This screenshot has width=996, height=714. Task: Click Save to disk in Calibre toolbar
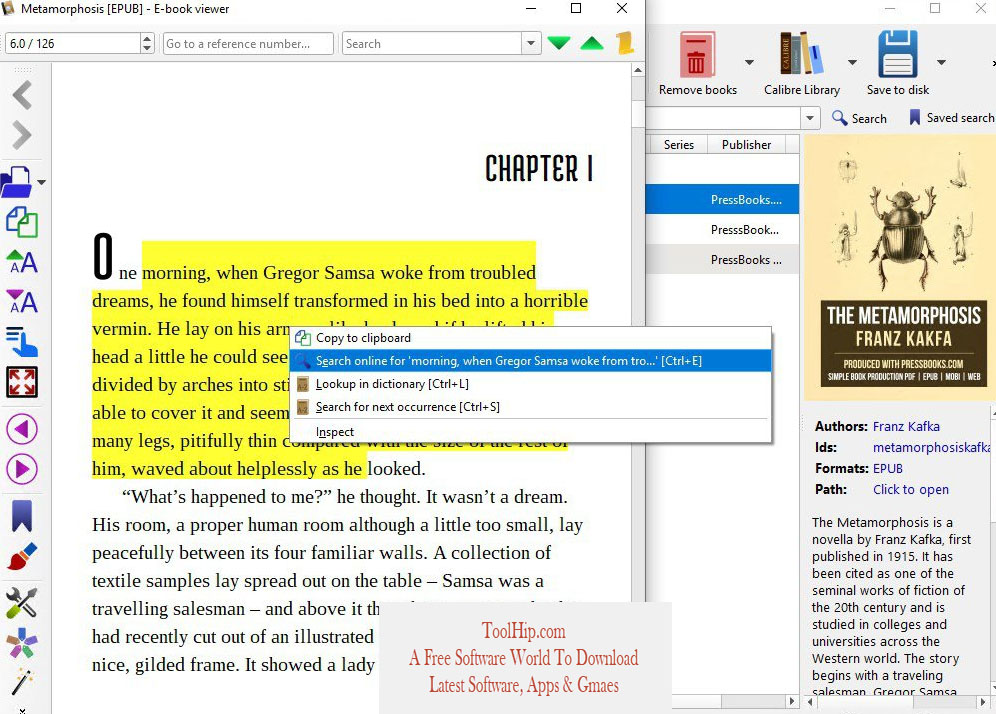[898, 64]
